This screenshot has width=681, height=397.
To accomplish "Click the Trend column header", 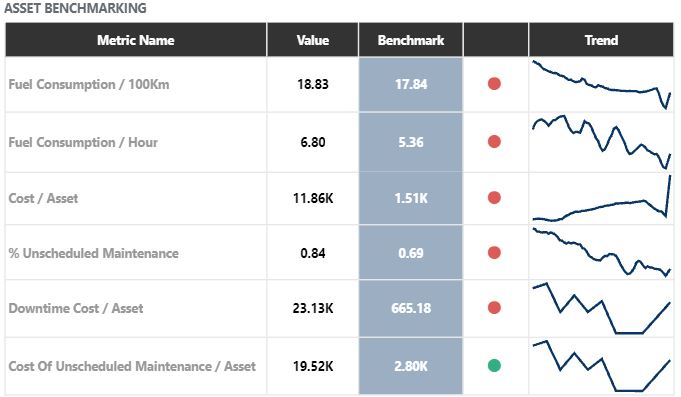I will pos(601,40).
